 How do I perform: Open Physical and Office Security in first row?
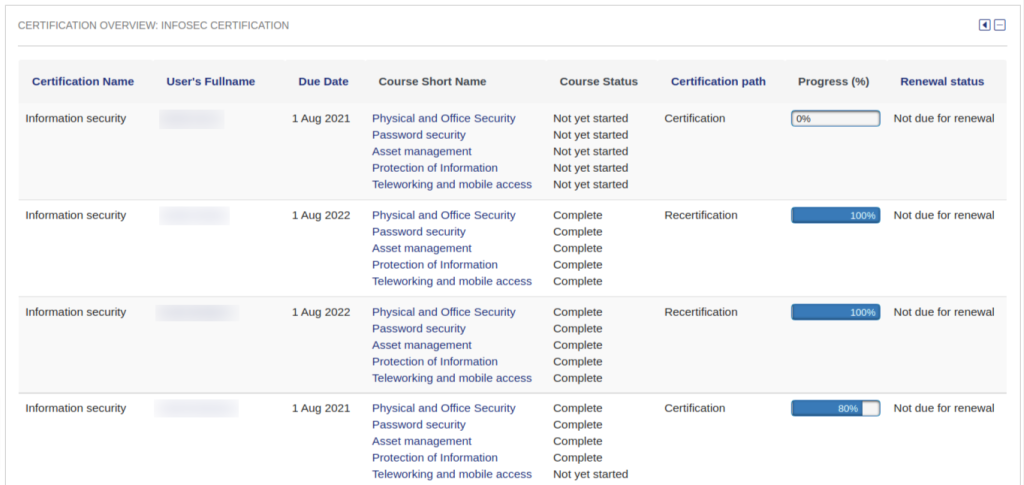[443, 118]
